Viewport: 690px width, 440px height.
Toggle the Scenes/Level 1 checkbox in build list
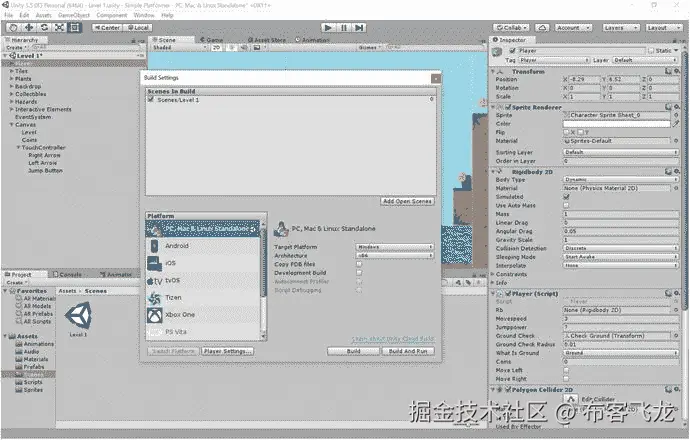point(151,99)
